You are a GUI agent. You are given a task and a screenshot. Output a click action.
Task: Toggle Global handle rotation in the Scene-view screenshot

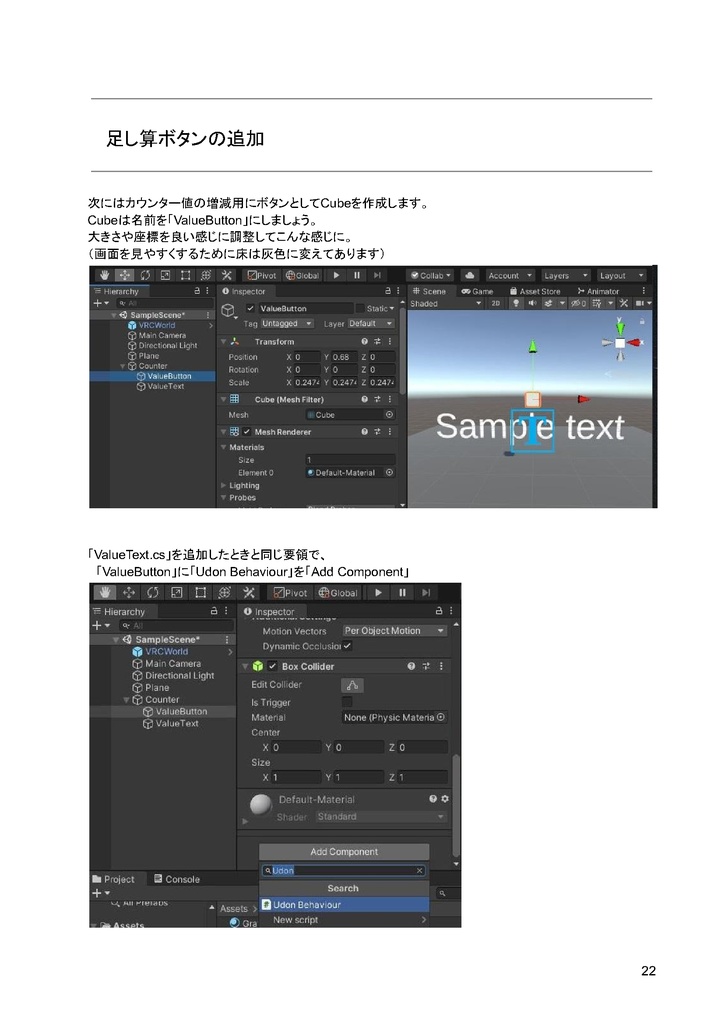click(x=302, y=276)
